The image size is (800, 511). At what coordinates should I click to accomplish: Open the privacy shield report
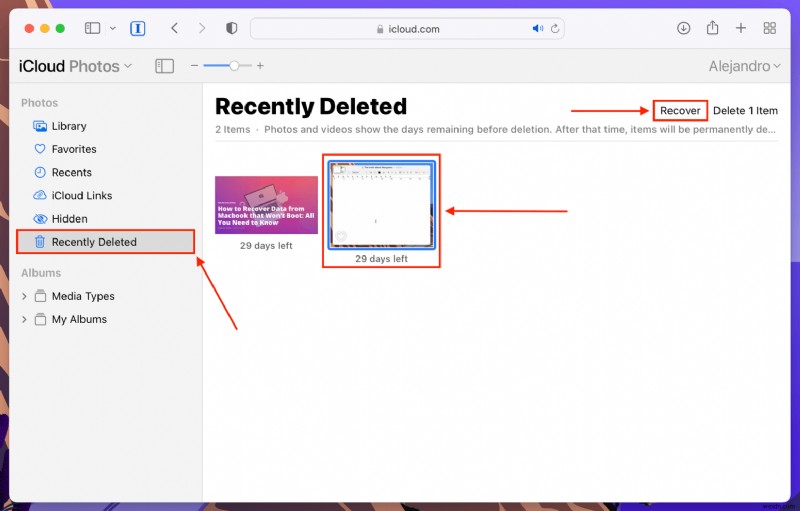[x=232, y=28]
